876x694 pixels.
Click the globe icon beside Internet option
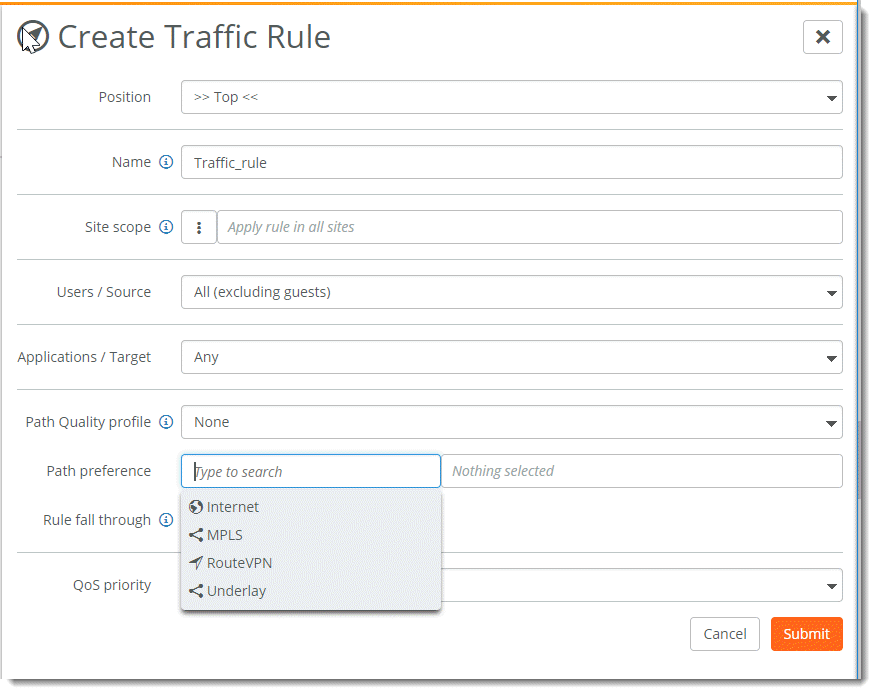pos(196,506)
